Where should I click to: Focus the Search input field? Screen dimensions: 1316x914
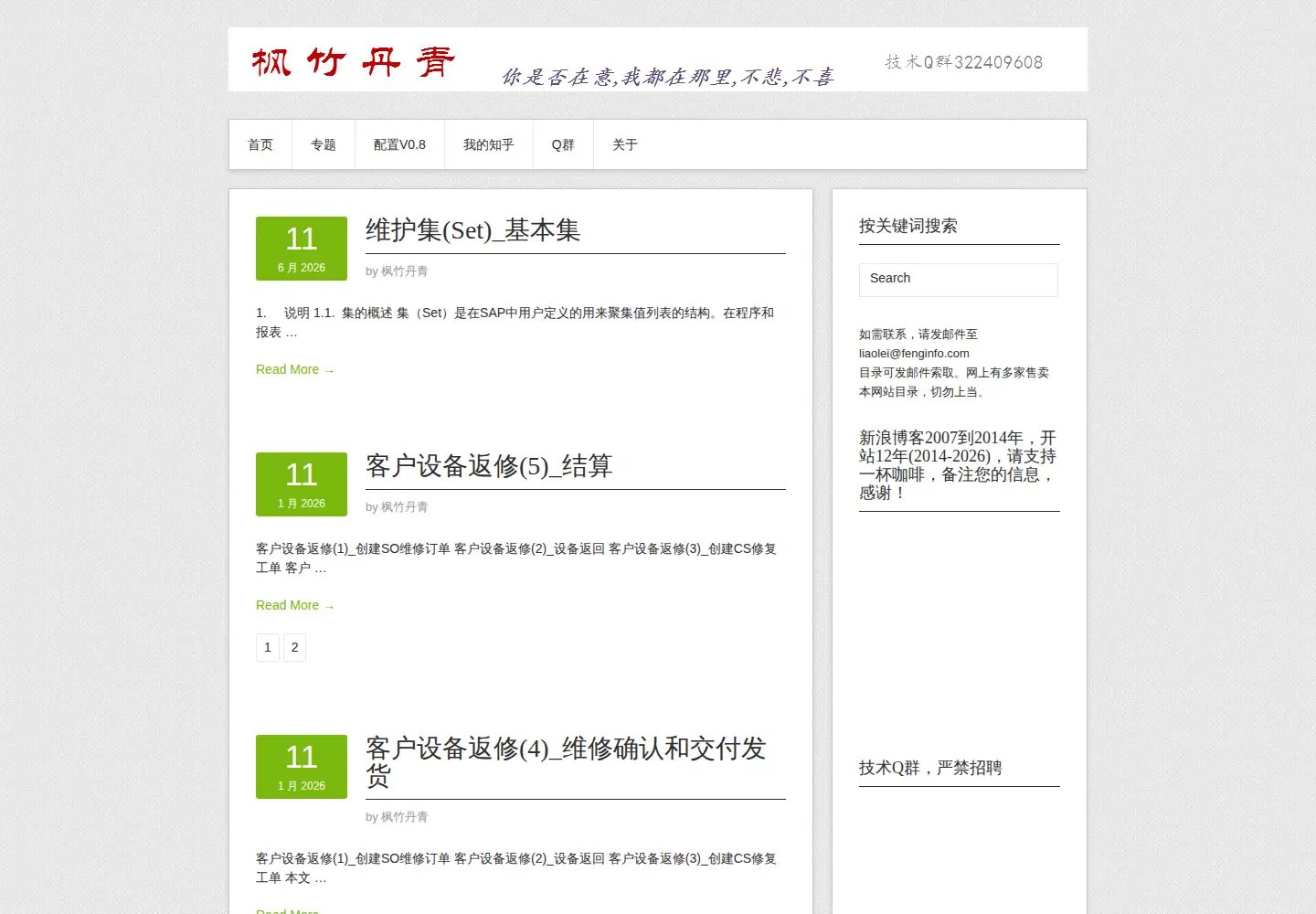click(x=959, y=280)
